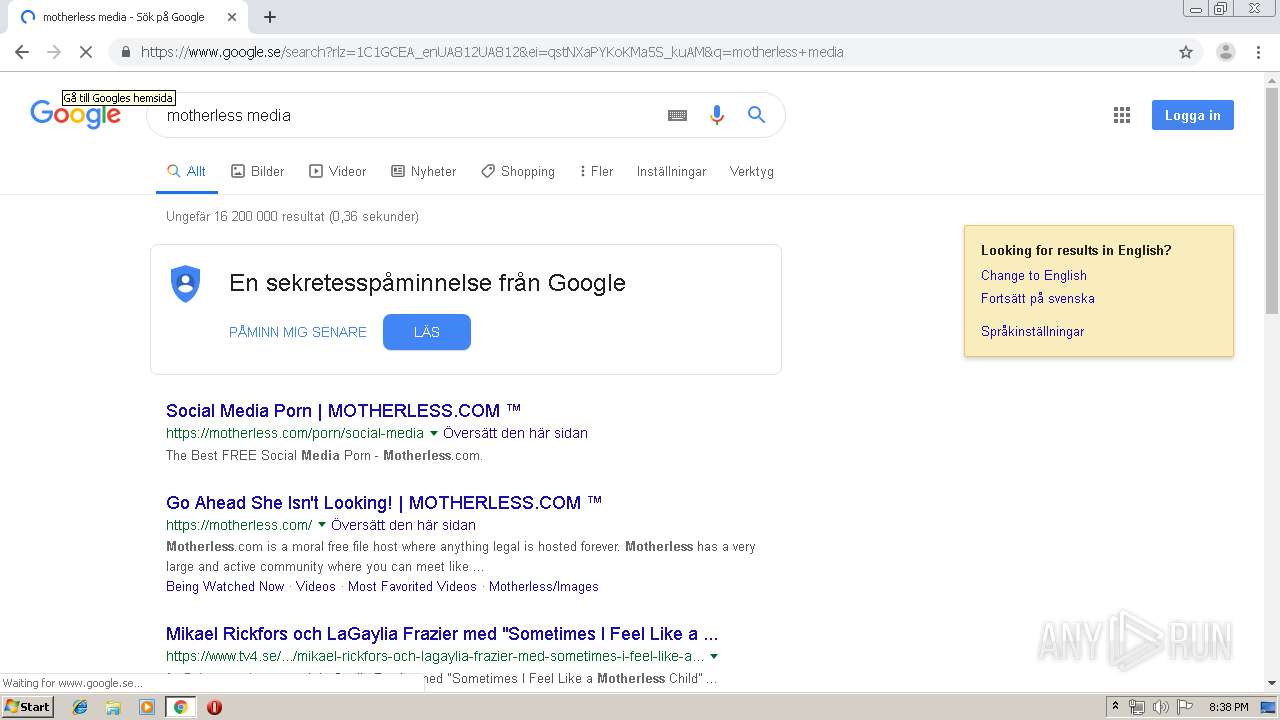Click PÅMINN MIG SENARE
Viewport: 1280px width, 720px height.
pos(298,332)
